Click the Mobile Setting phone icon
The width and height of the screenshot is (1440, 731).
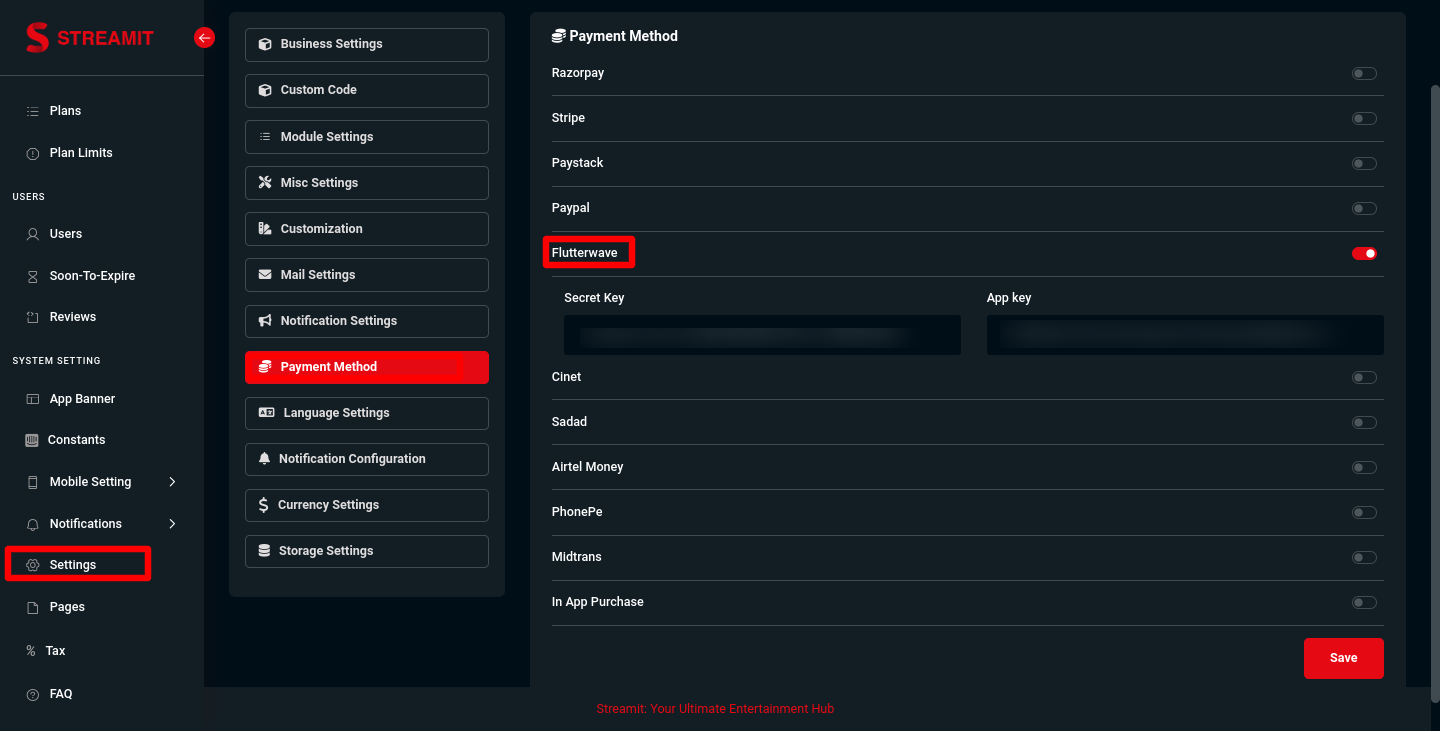click(32, 482)
